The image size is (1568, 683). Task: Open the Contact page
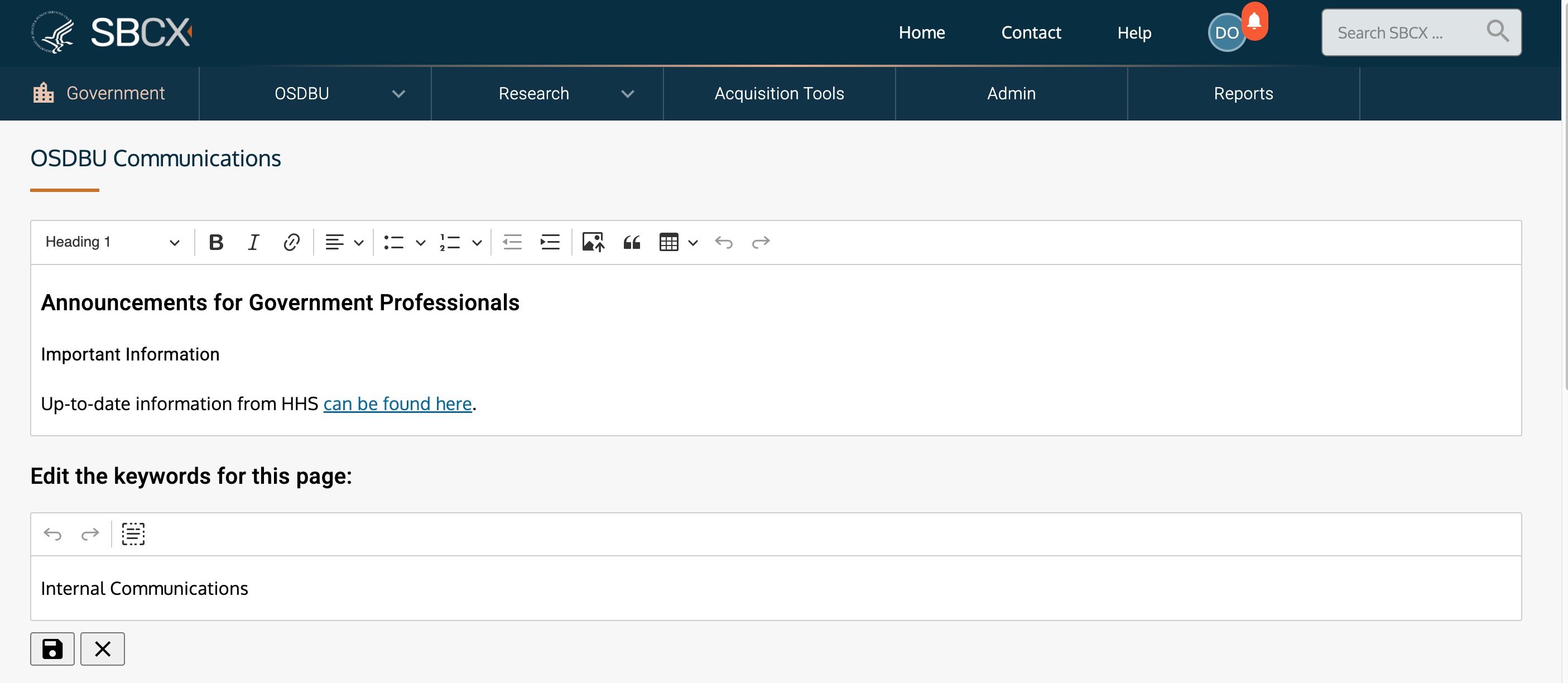[x=1031, y=32]
